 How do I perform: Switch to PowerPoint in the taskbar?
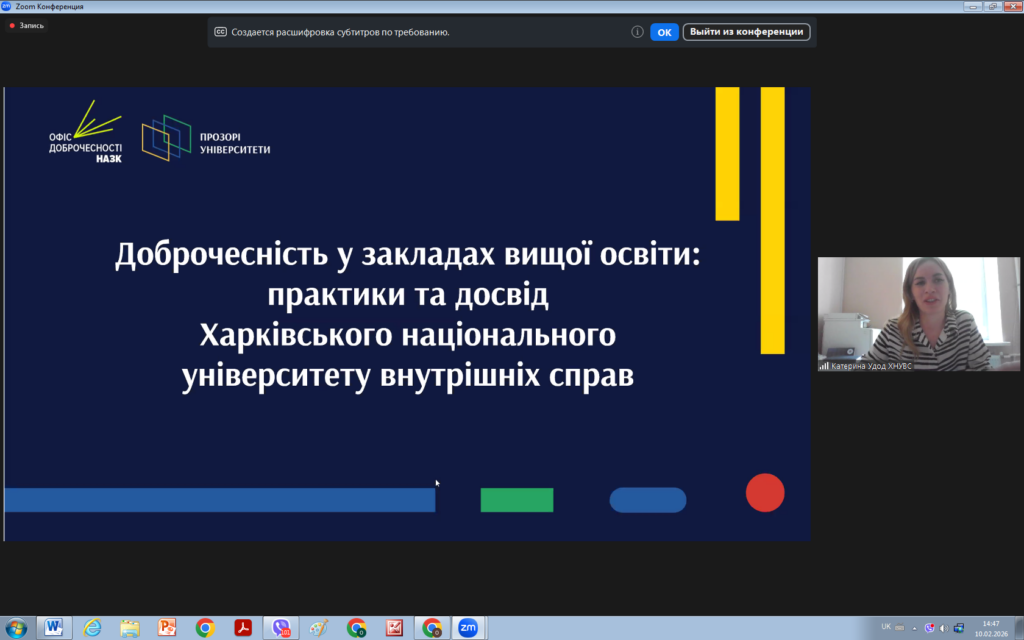tap(167, 627)
